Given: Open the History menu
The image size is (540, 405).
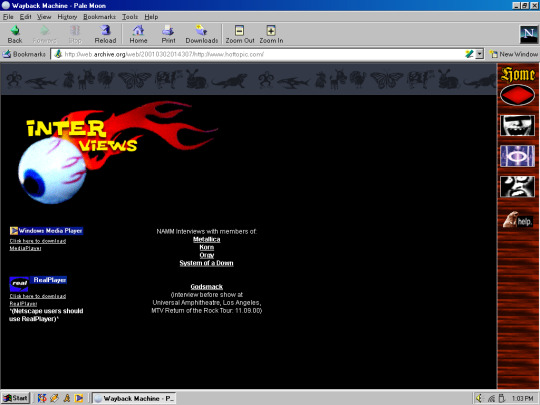Looking at the screenshot, I should tap(67, 17).
